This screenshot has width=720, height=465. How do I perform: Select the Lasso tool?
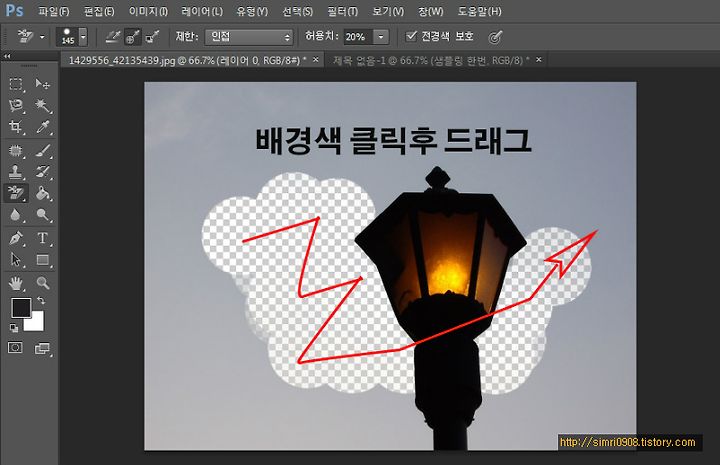16,106
